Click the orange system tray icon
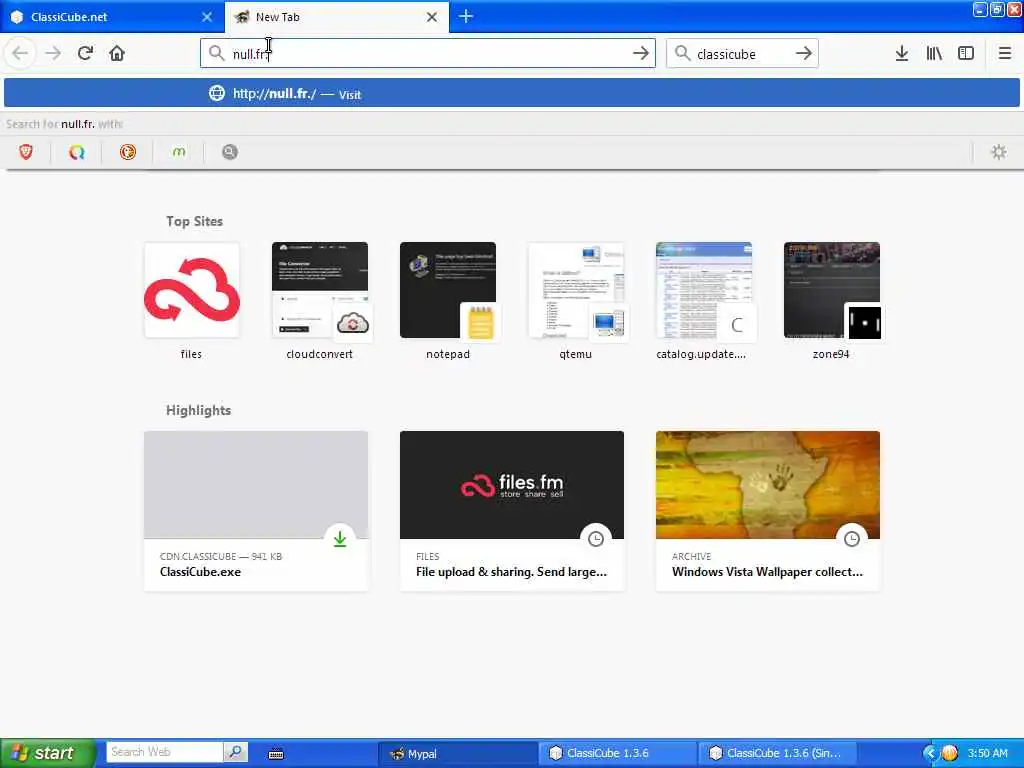The image size is (1024, 768). coord(950,753)
